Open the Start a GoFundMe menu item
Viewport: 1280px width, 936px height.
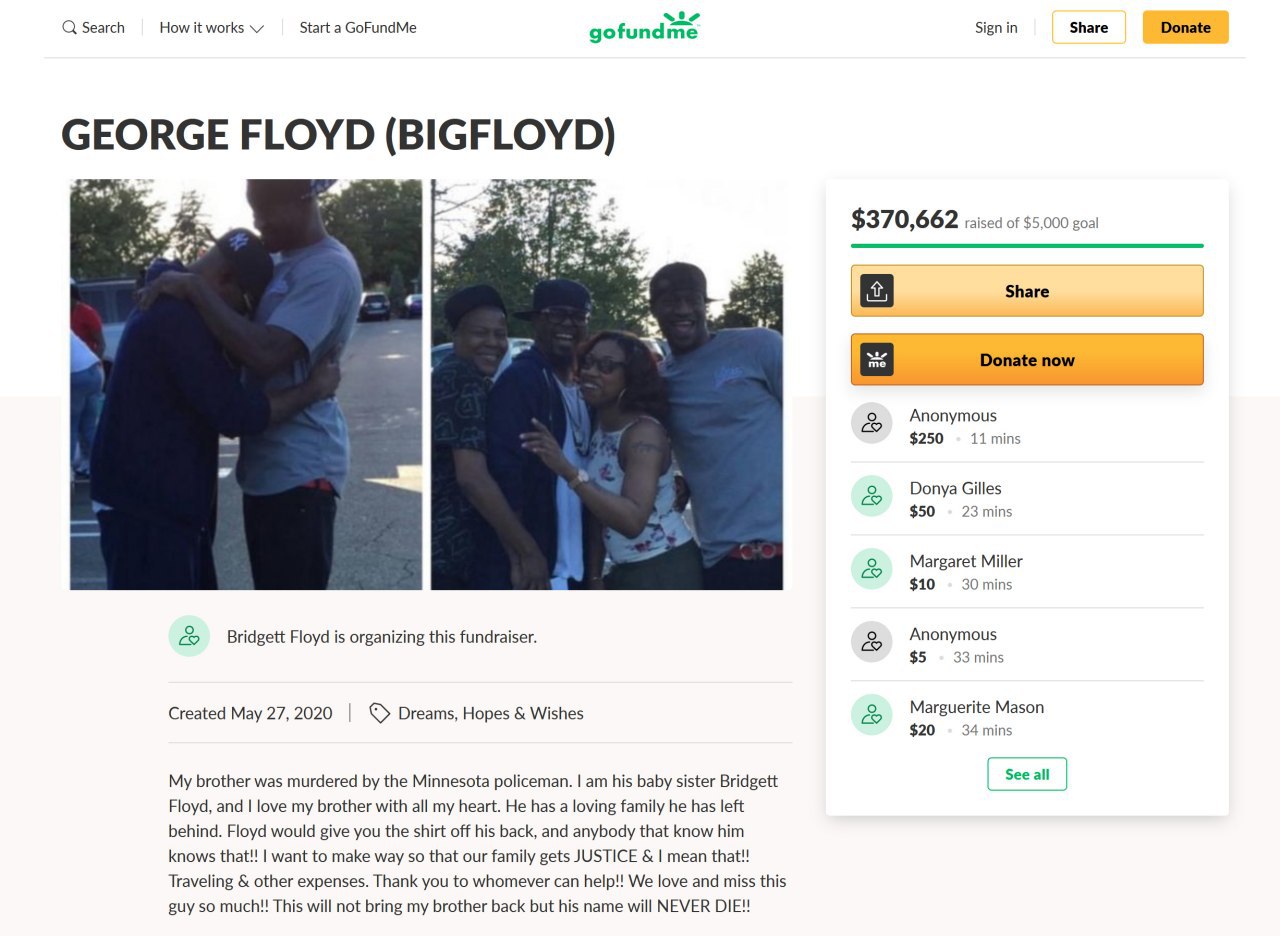(x=358, y=28)
